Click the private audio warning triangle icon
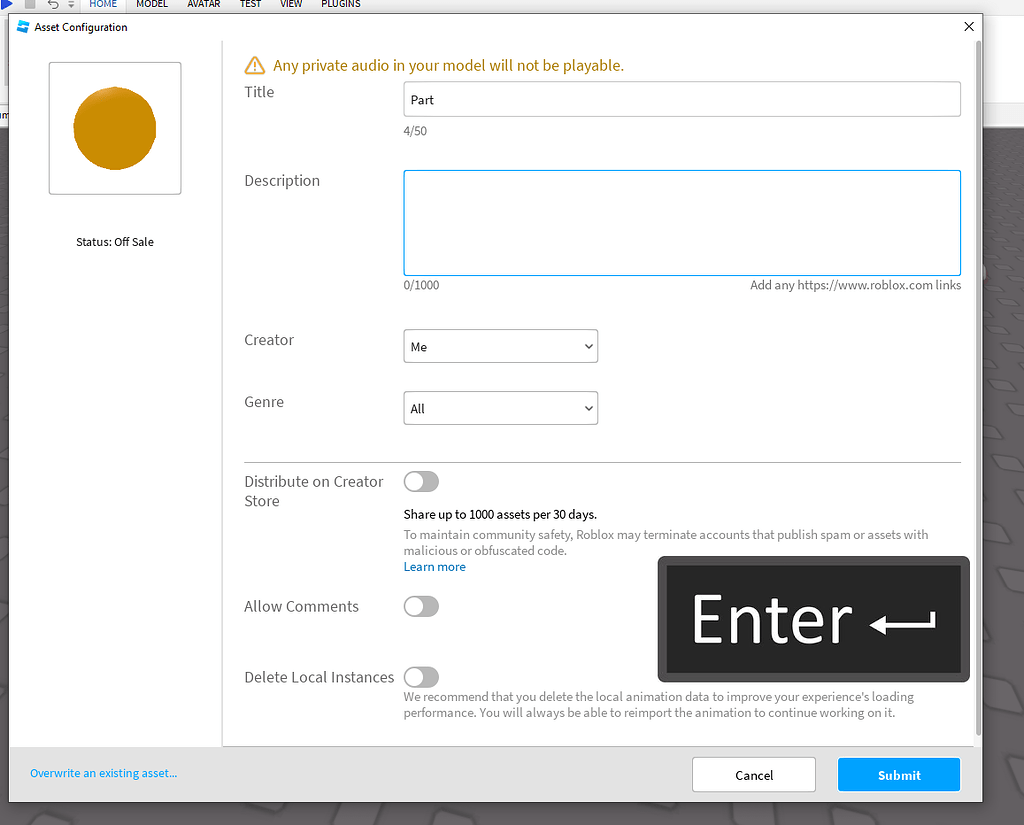 tap(254, 64)
